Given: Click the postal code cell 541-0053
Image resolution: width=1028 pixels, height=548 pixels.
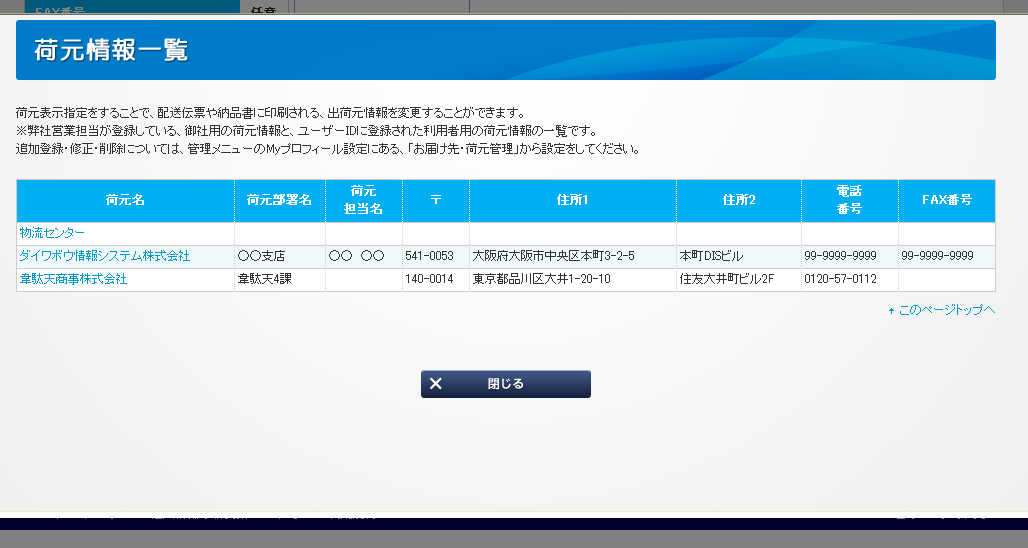Looking at the screenshot, I should pos(429,256).
